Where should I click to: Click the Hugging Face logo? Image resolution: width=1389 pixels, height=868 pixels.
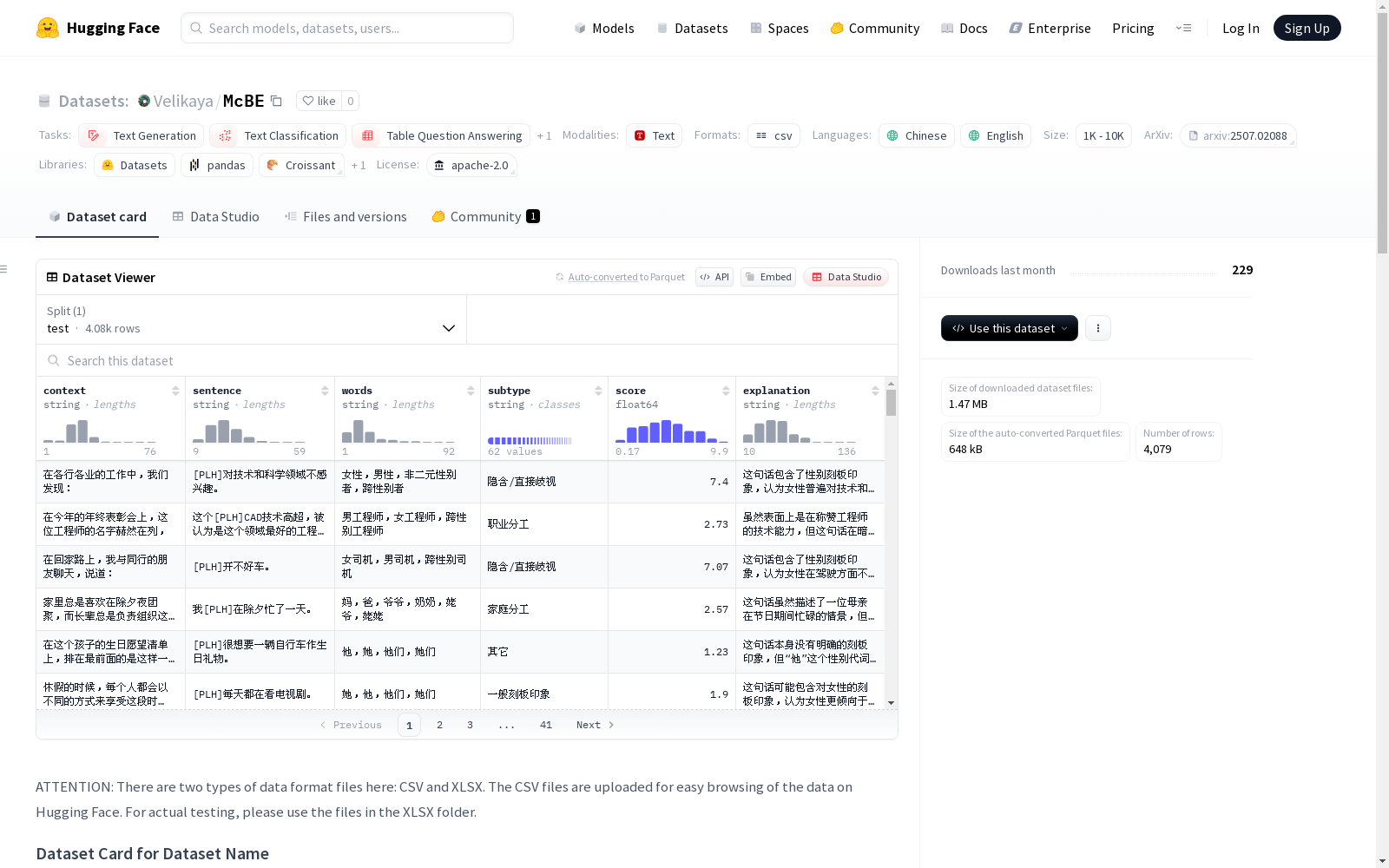[97, 28]
